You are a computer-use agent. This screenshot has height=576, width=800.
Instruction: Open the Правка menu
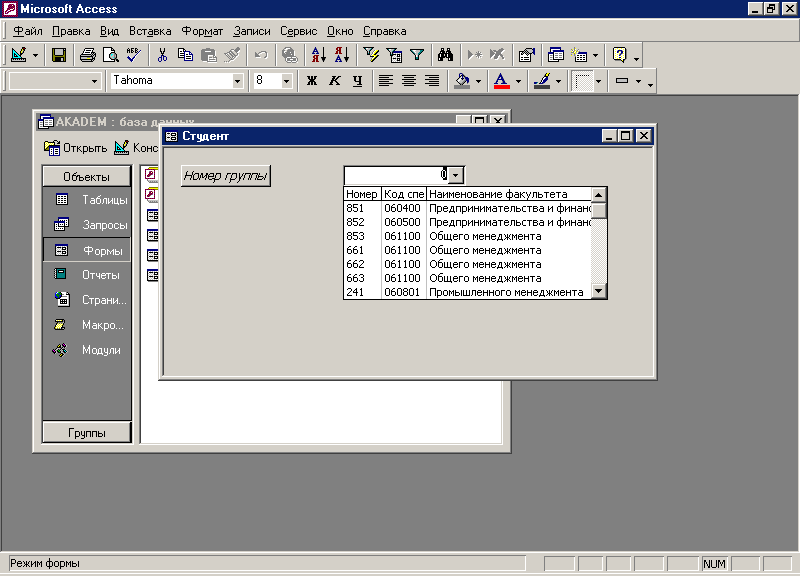(71, 31)
